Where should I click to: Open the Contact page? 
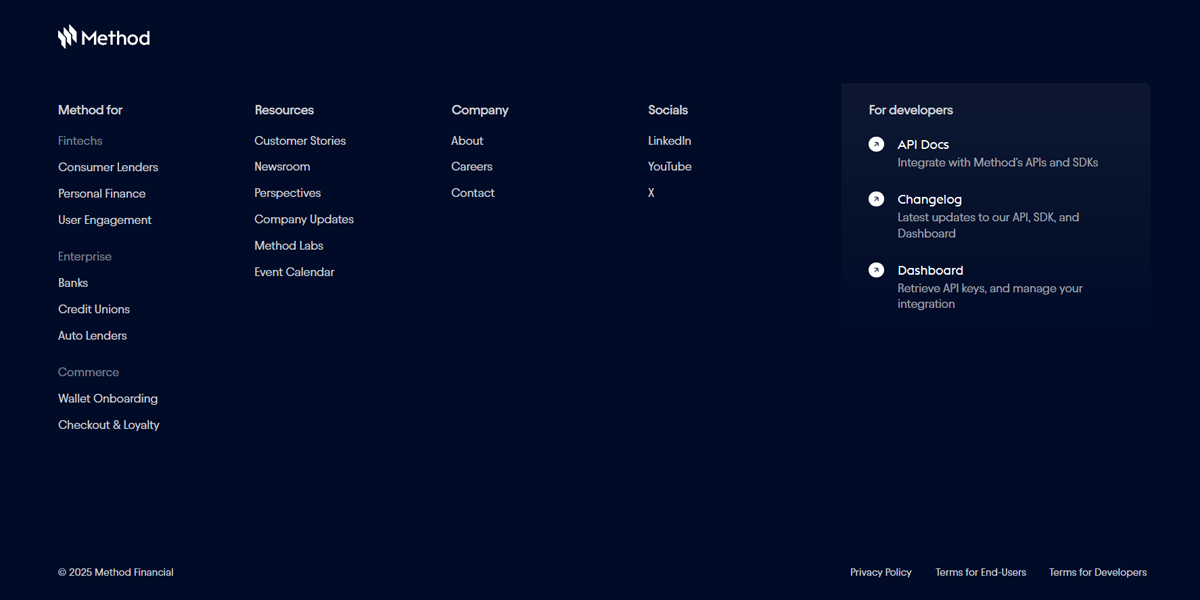tap(473, 193)
